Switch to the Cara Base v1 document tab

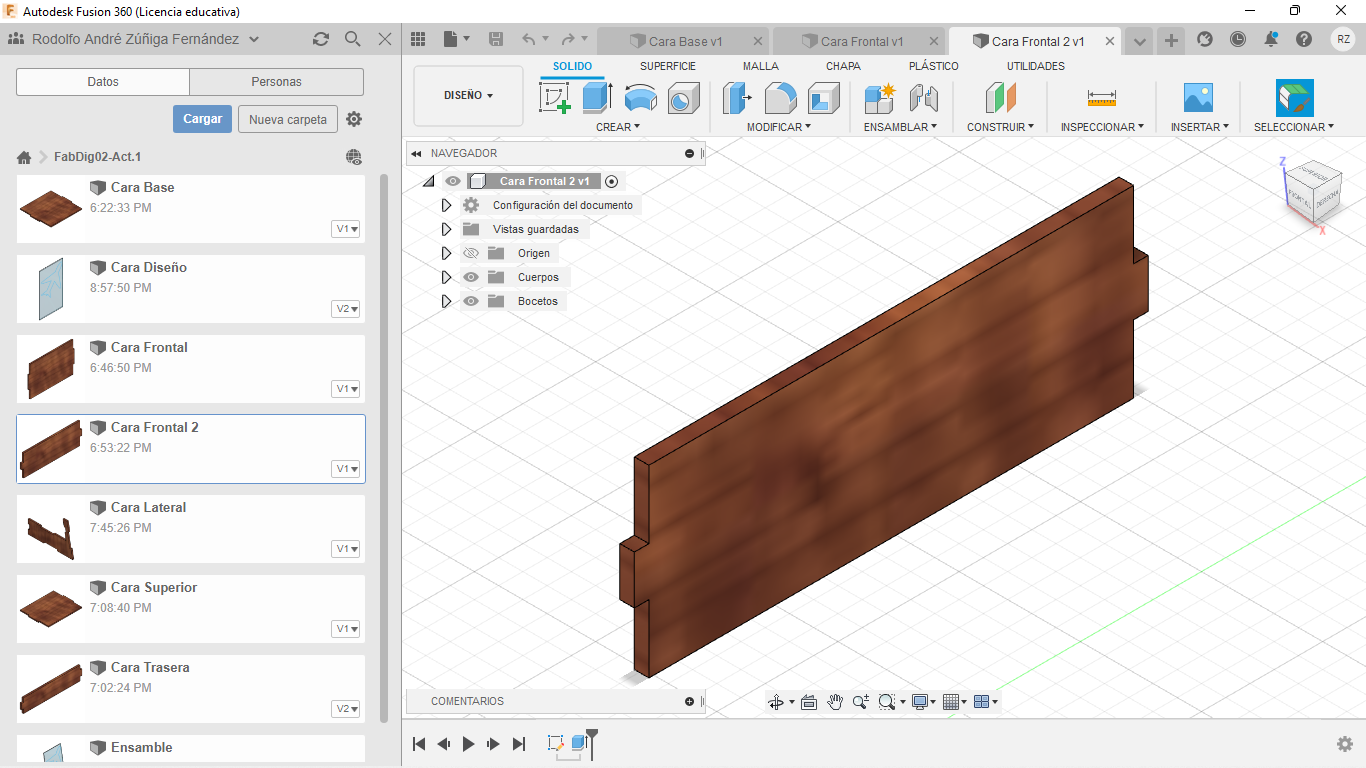(684, 41)
